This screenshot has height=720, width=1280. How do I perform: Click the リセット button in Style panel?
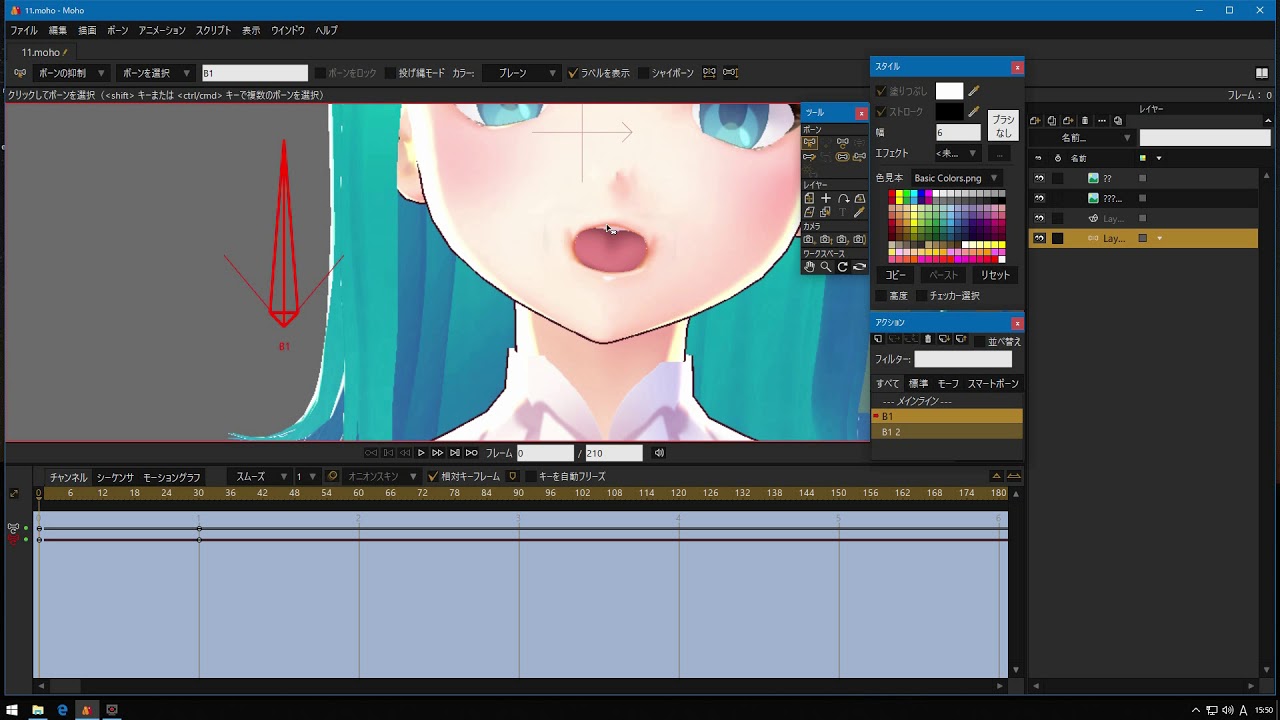click(x=995, y=275)
